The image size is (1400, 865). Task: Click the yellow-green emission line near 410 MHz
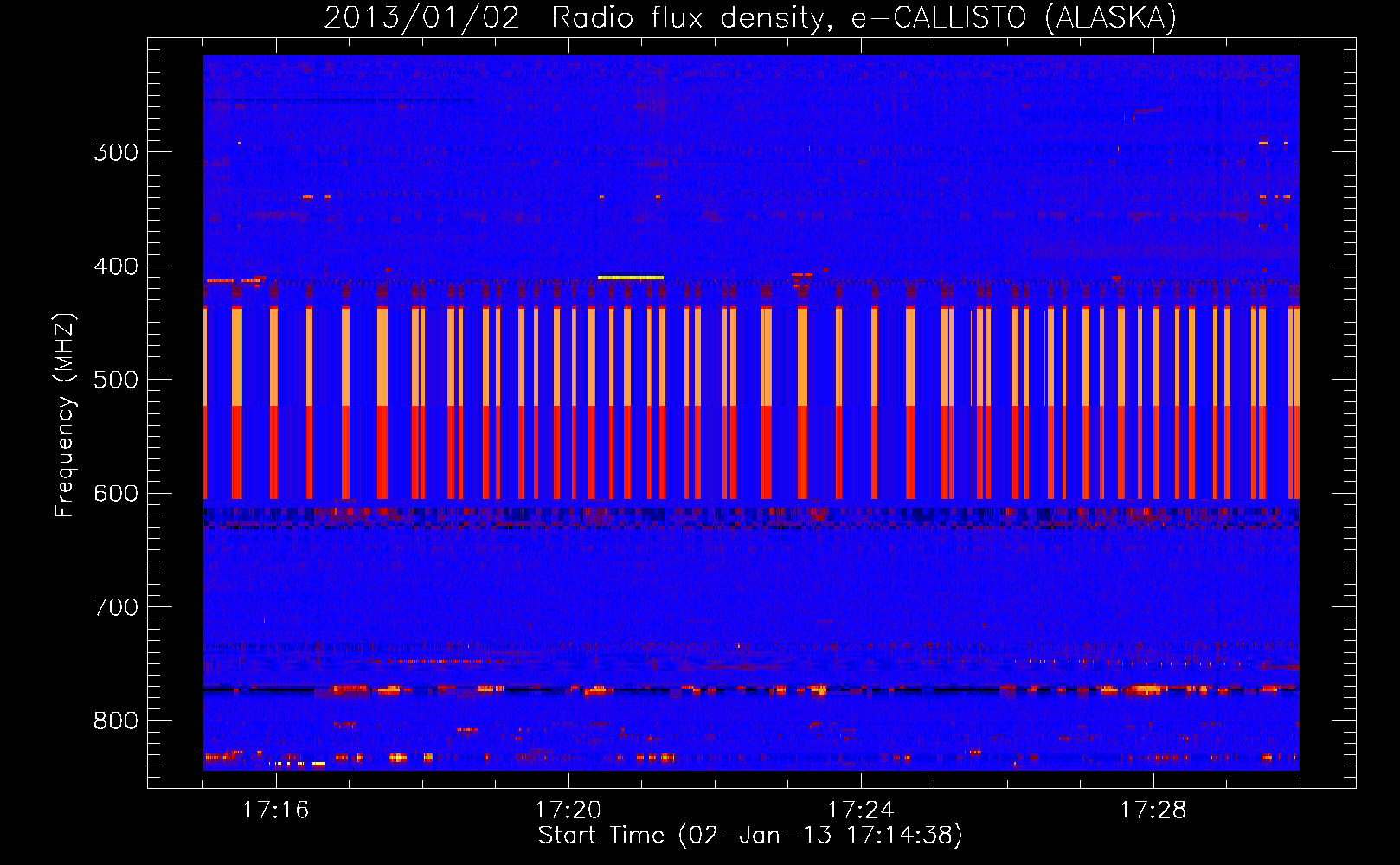(631, 278)
